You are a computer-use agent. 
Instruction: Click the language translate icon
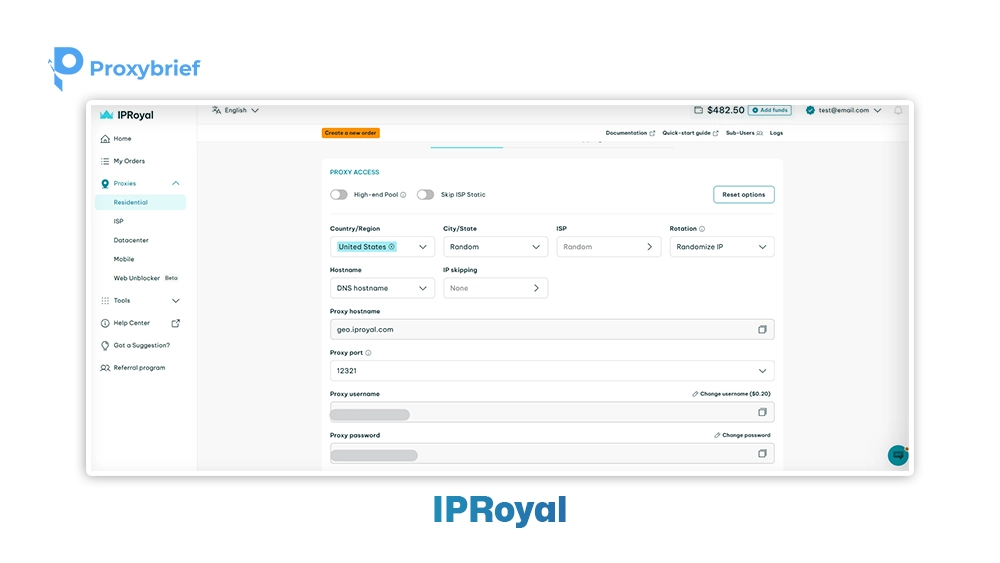tap(216, 110)
